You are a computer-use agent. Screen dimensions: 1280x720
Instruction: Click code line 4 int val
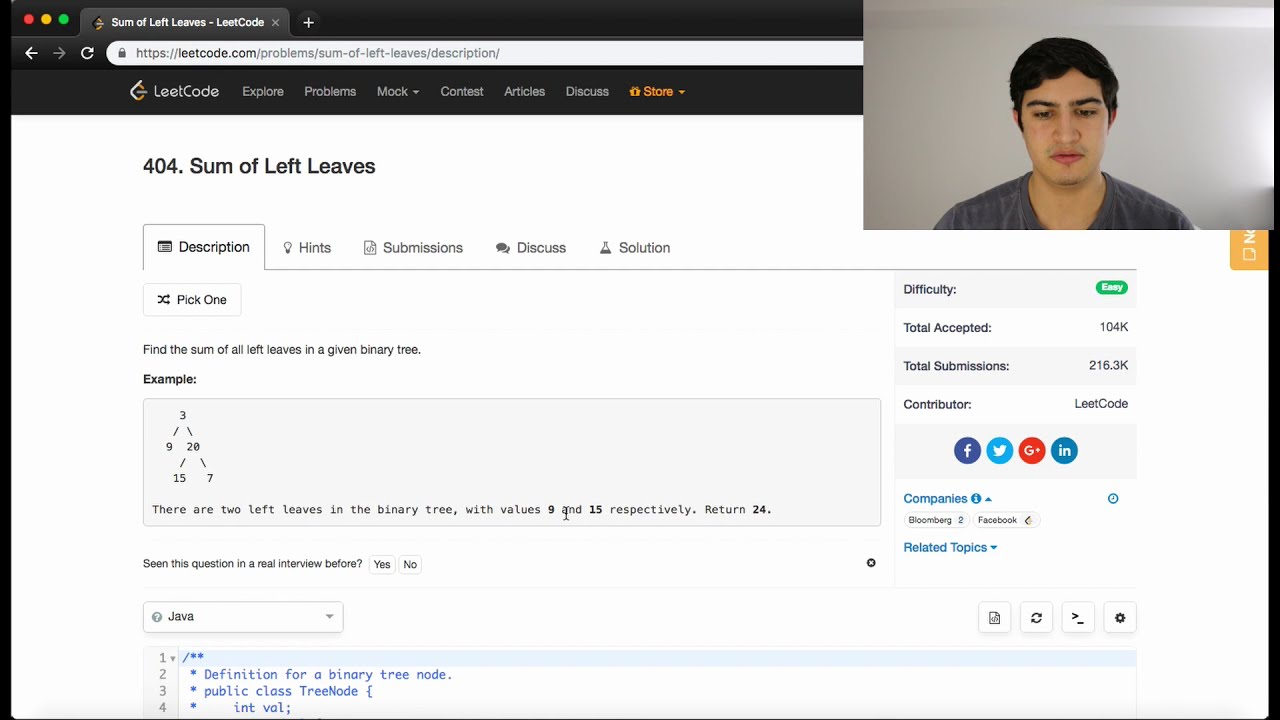pyautogui.click(x=241, y=708)
